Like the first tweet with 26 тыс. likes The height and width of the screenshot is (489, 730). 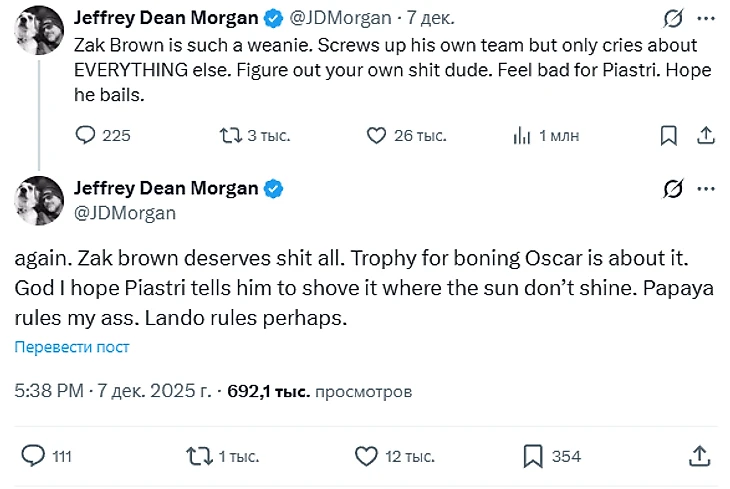(x=376, y=135)
